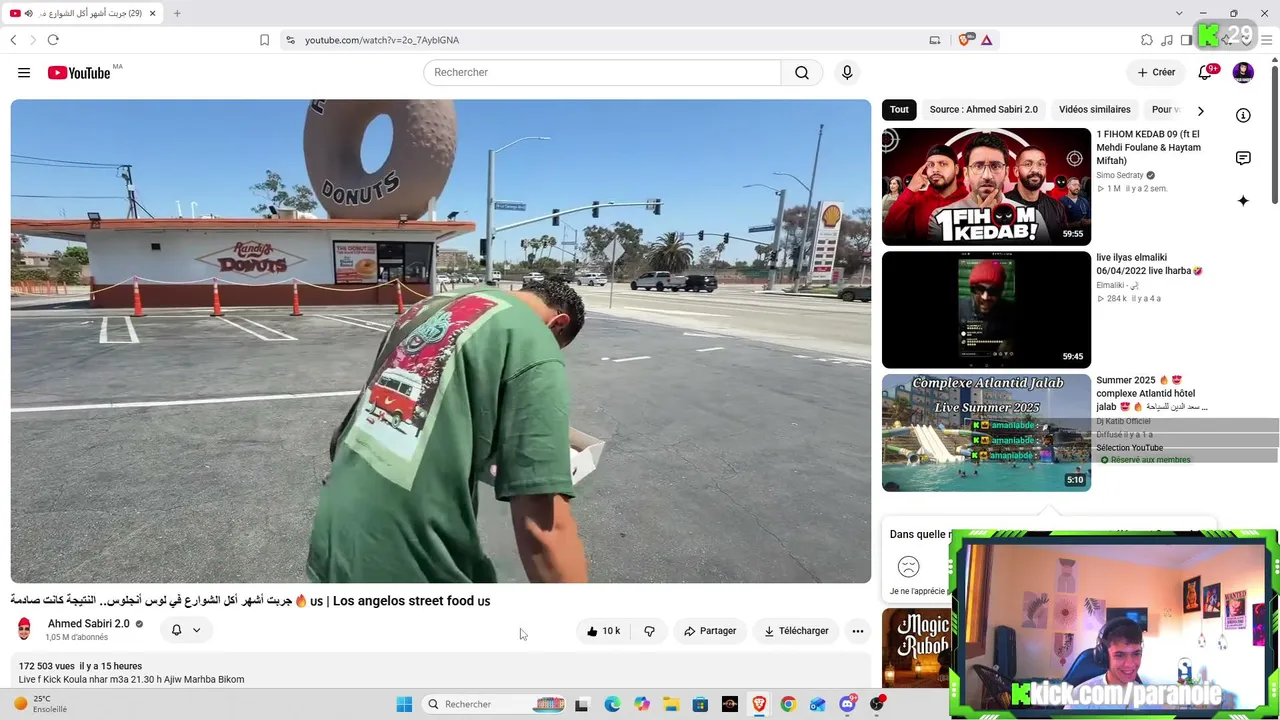
Task: Click the sparkle icon in the side rail
Action: [x=1243, y=201]
